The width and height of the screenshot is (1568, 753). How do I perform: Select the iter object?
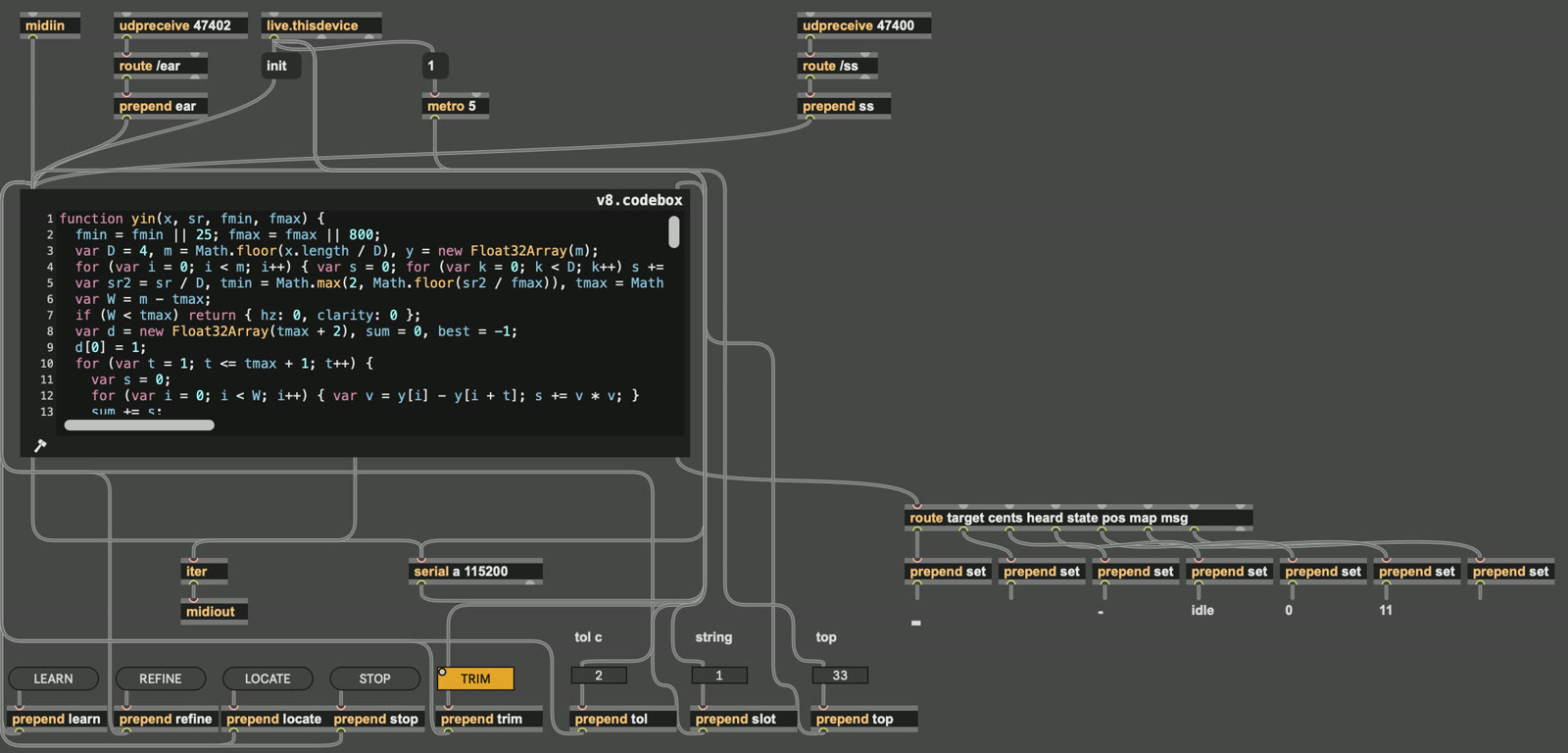205,572
